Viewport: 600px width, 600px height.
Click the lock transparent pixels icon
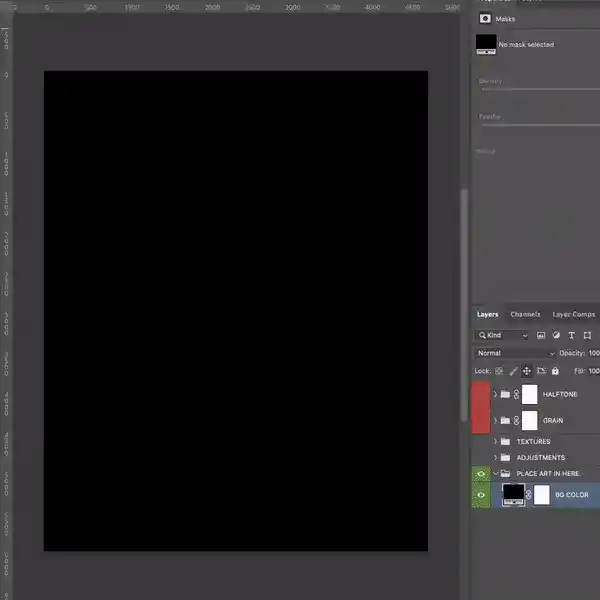pyautogui.click(x=499, y=371)
